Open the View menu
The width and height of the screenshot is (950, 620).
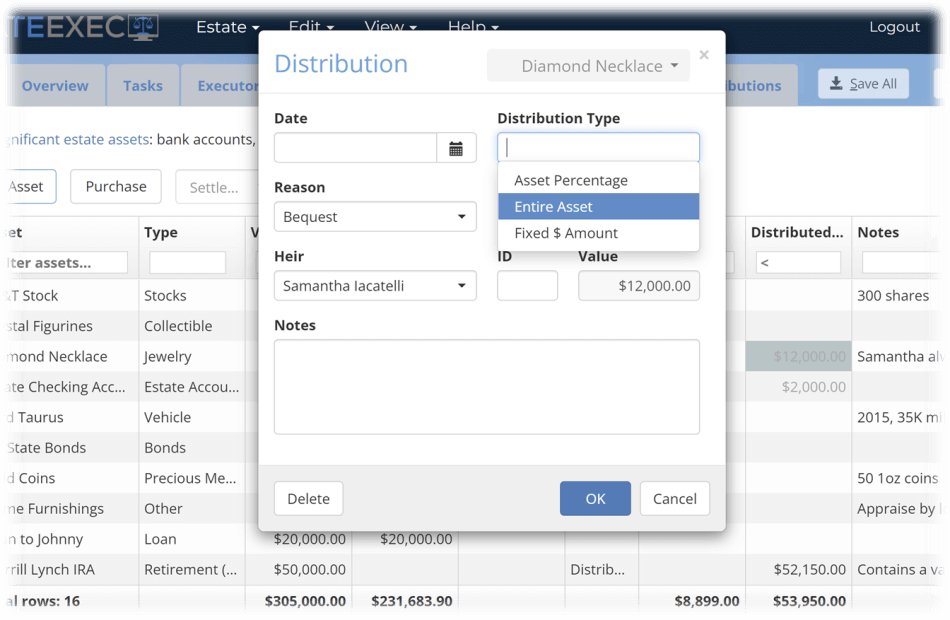click(x=389, y=27)
